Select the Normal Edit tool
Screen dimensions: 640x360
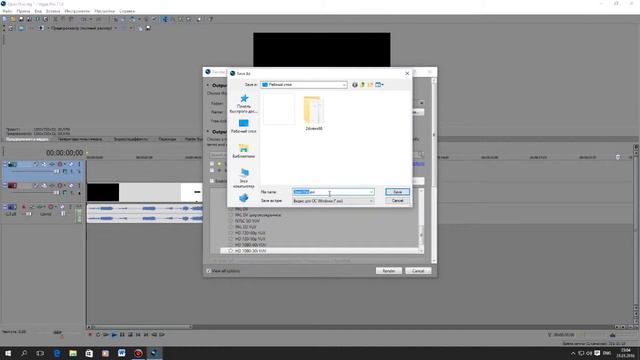point(165,19)
